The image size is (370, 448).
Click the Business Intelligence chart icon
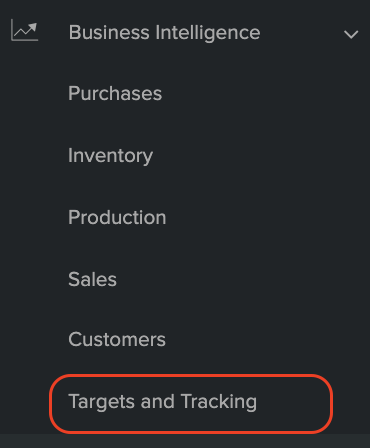24,30
